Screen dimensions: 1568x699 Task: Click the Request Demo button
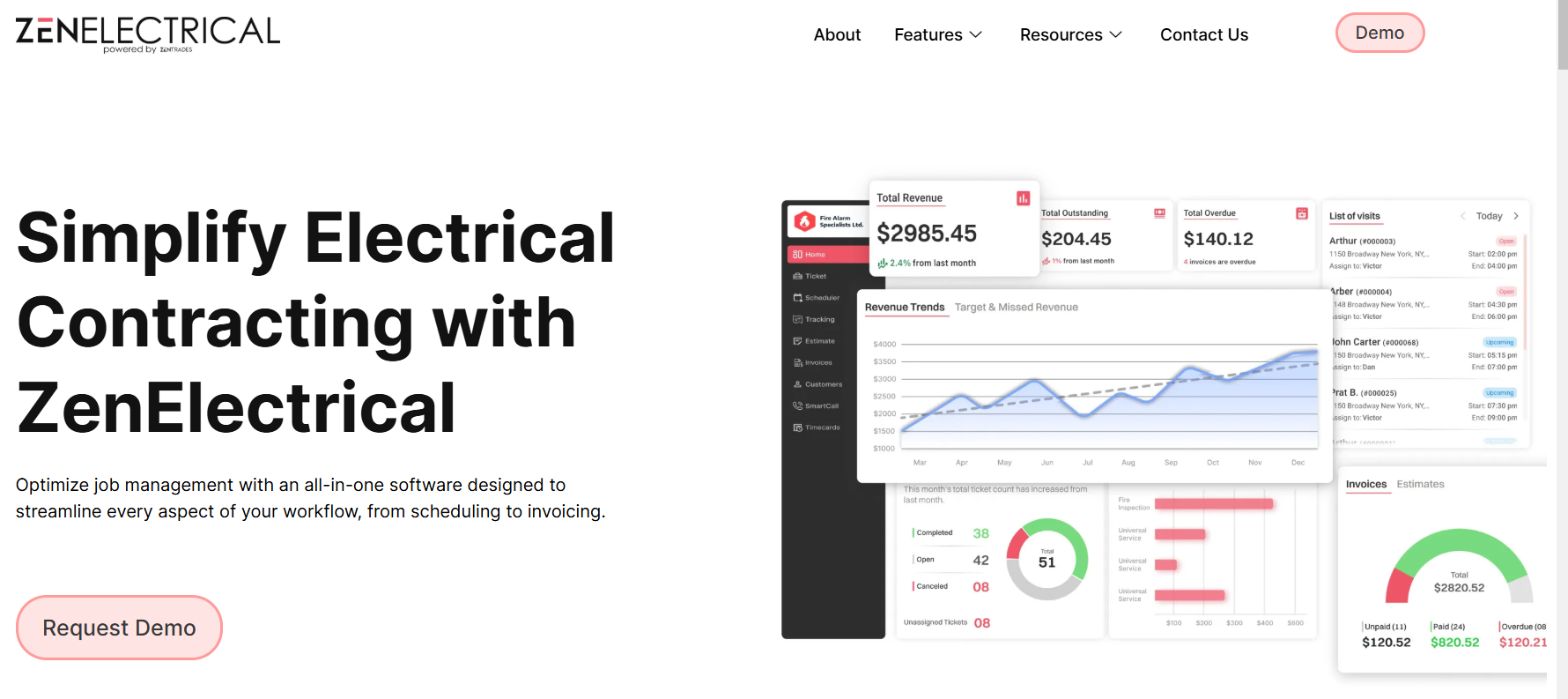pos(119,628)
